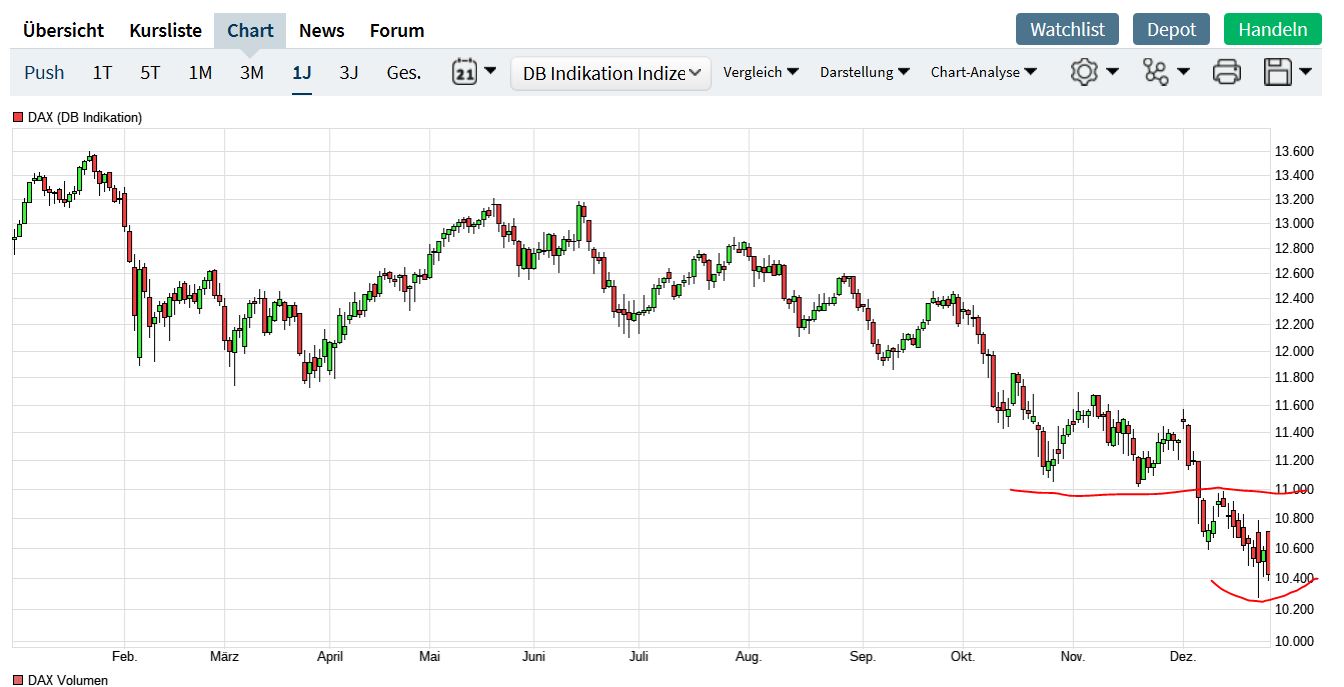1344x687 pixels.
Task: Select the 3J time range
Action: 349,72
